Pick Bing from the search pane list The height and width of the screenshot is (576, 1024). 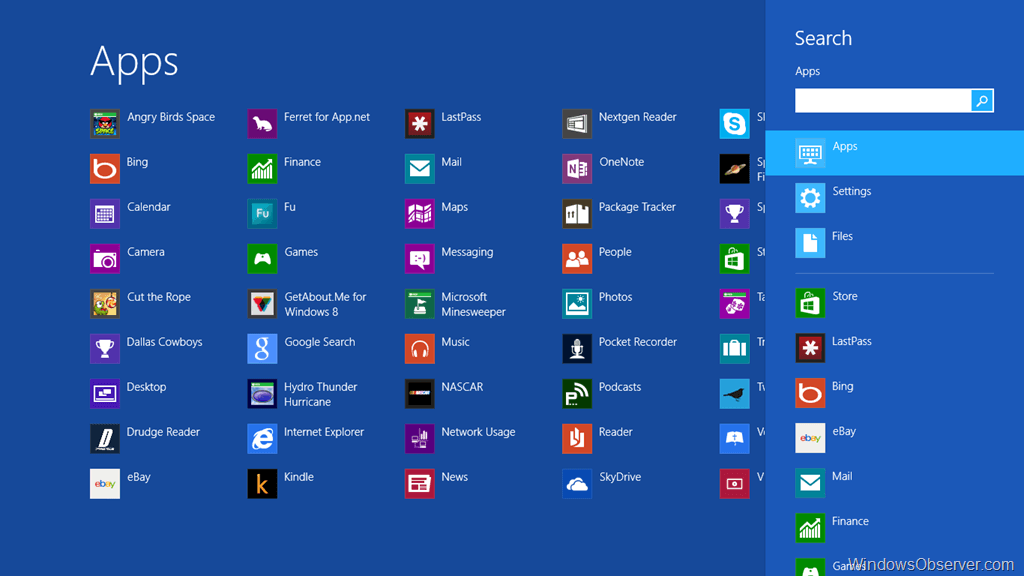coord(842,392)
